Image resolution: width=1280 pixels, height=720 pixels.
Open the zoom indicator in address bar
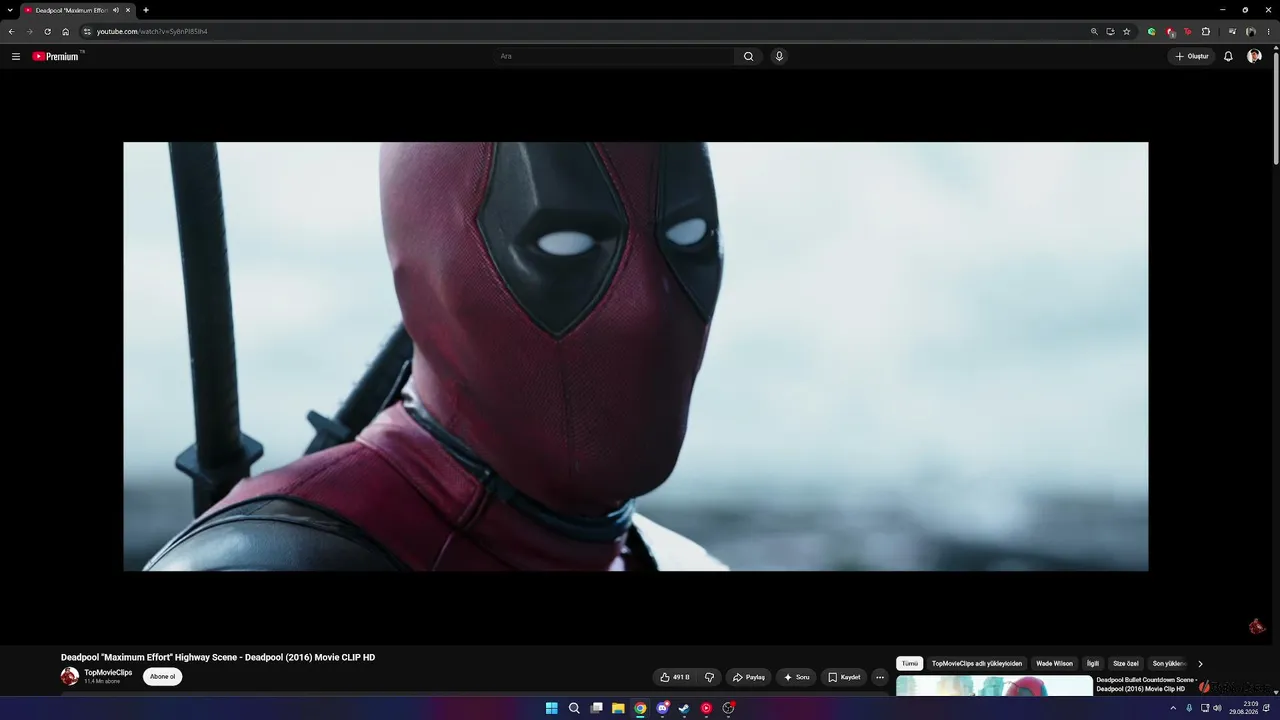[1094, 31]
